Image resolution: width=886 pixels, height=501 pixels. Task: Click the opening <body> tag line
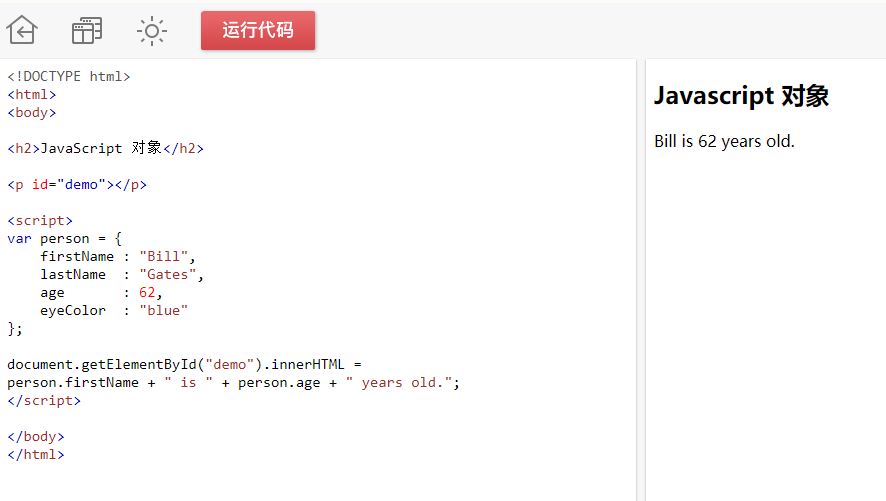coord(32,112)
